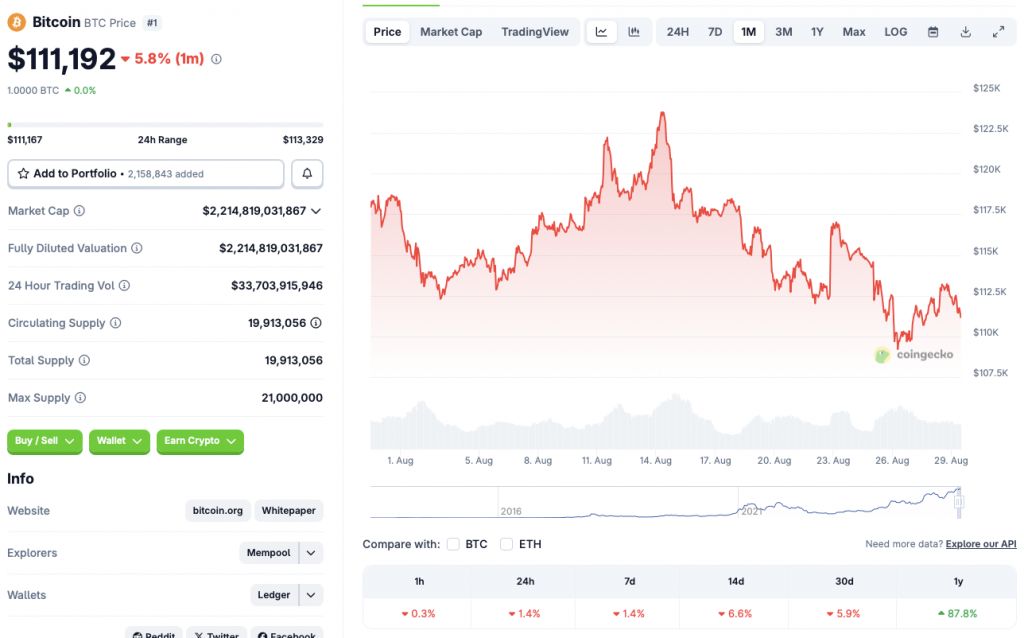Click the Twitter community button

pos(217,633)
